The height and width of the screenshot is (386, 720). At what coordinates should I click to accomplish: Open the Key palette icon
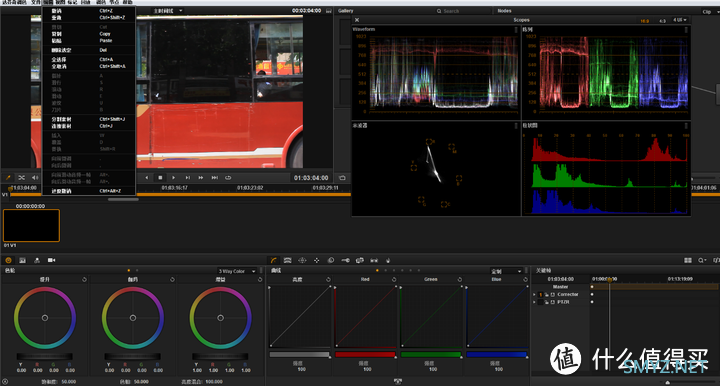coord(345,260)
